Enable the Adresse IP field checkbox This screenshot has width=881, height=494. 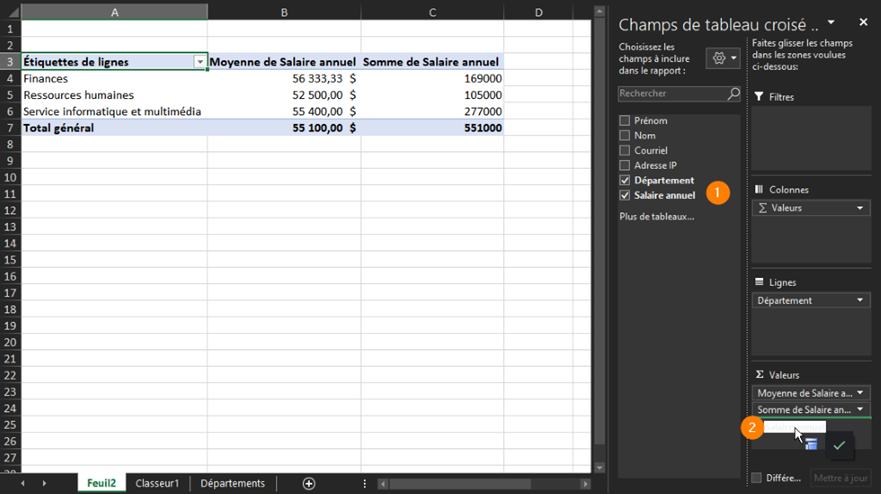[x=625, y=166]
